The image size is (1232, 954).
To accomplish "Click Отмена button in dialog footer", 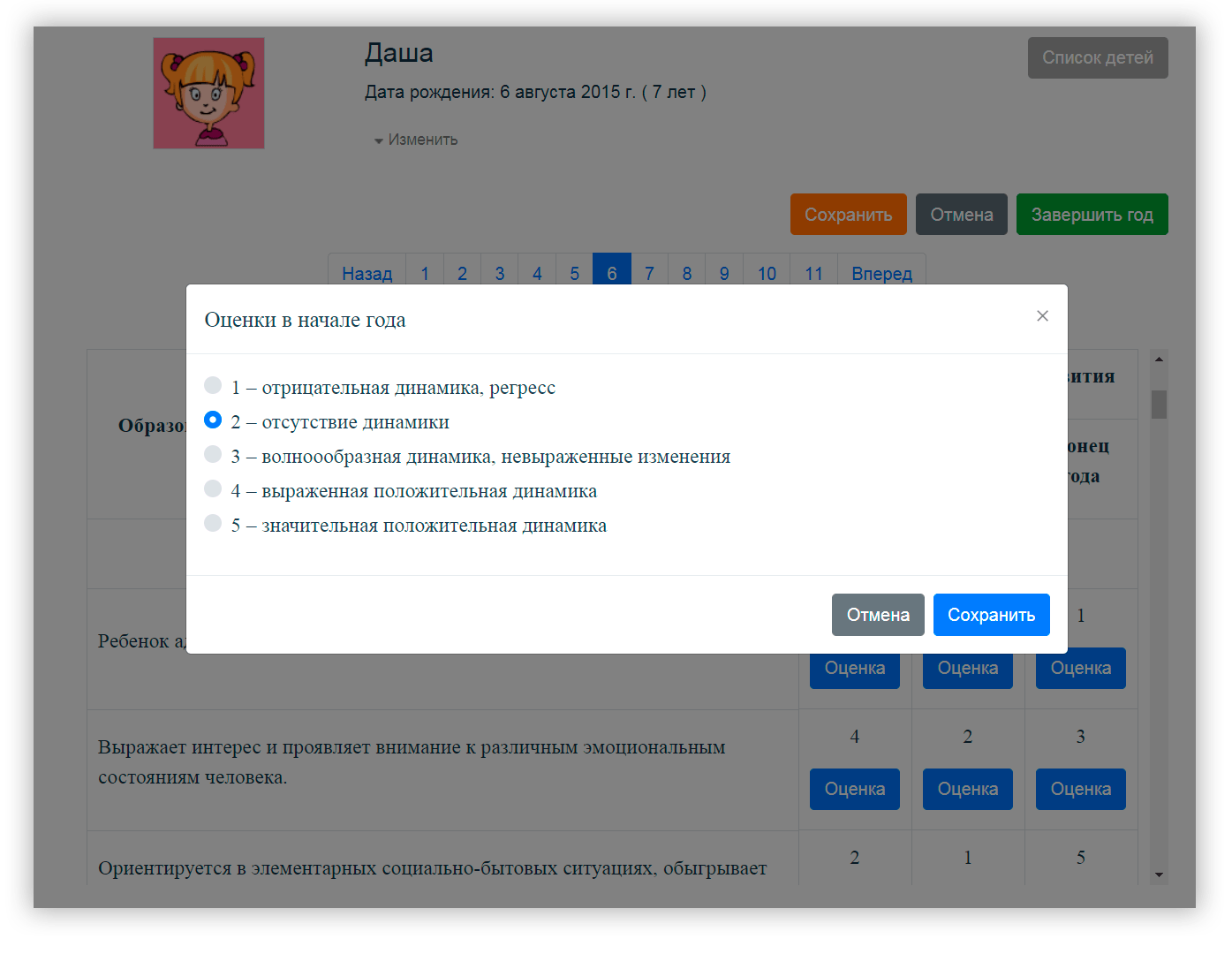I will point(877,615).
